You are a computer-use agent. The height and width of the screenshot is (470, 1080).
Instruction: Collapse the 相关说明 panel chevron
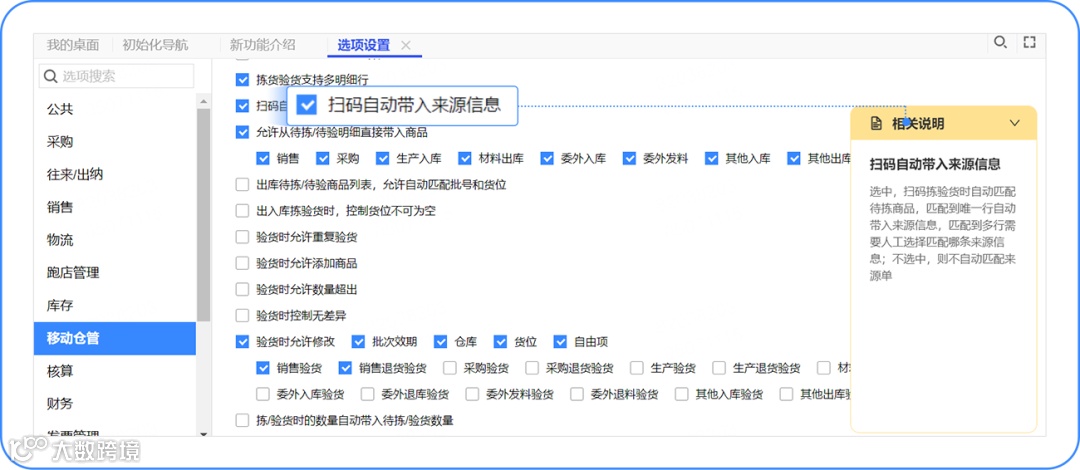click(x=1014, y=123)
